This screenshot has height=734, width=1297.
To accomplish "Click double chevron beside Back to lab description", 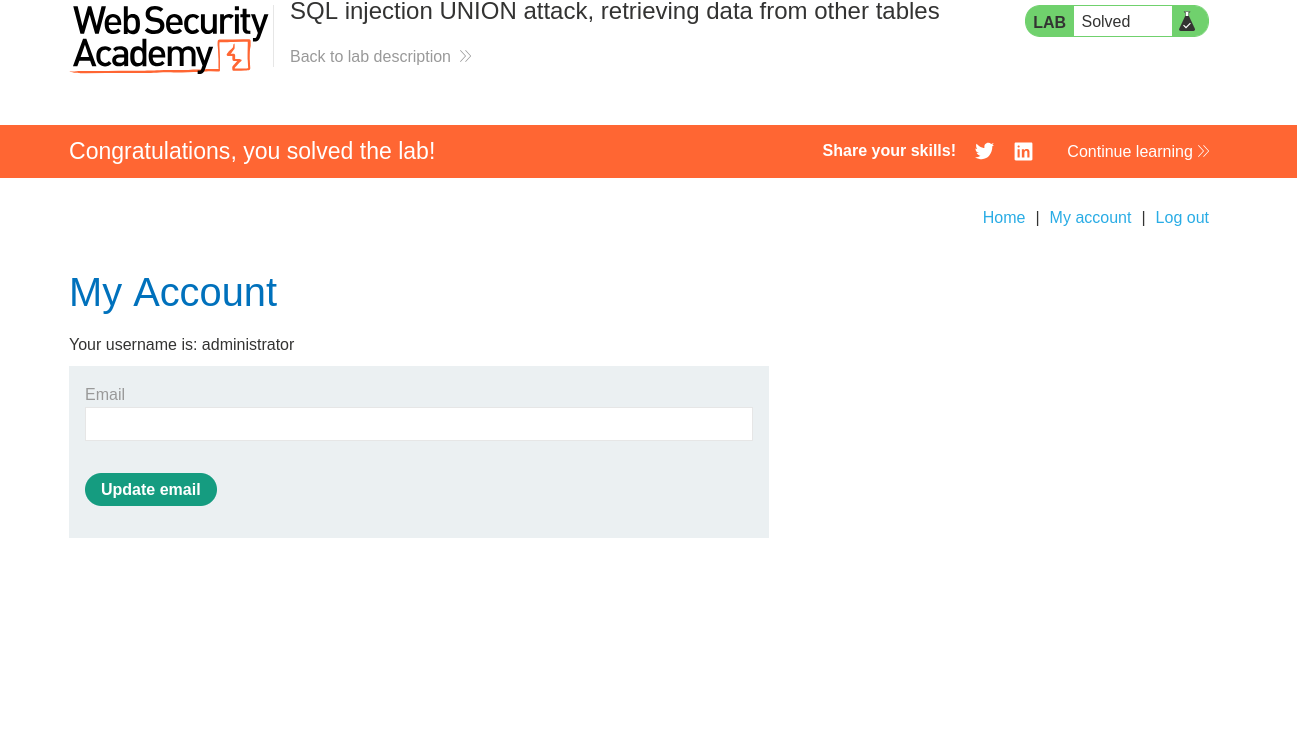I will click(x=465, y=57).
